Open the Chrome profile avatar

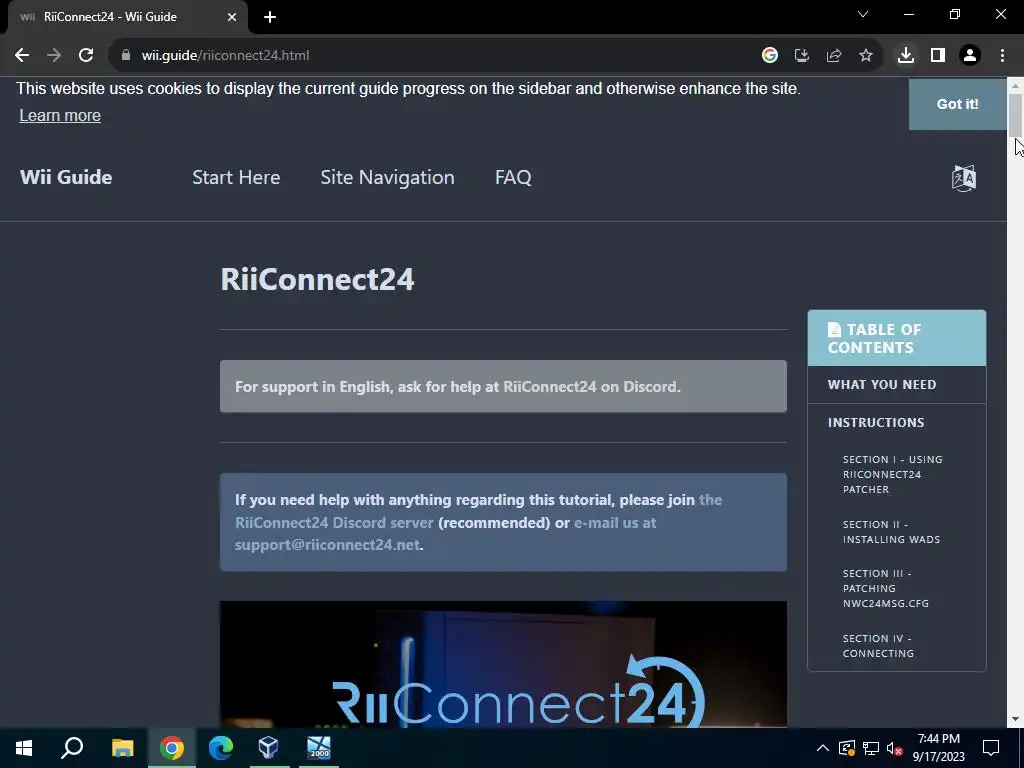click(x=970, y=56)
